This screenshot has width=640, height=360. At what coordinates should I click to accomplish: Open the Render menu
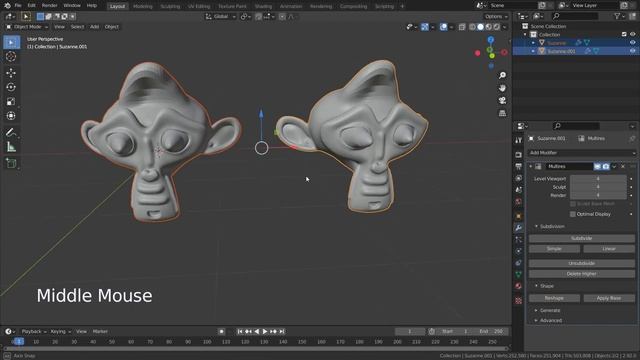pyautogui.click(x=49, y=6)
